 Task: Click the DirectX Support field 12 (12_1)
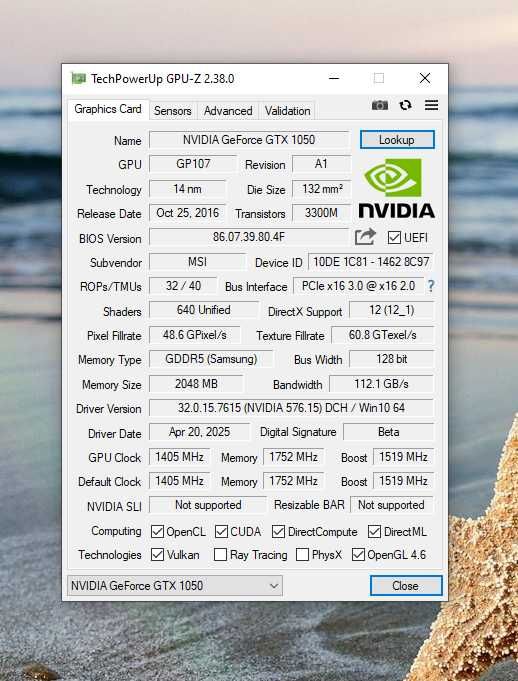pyautogui.click(x=392, y=310)
